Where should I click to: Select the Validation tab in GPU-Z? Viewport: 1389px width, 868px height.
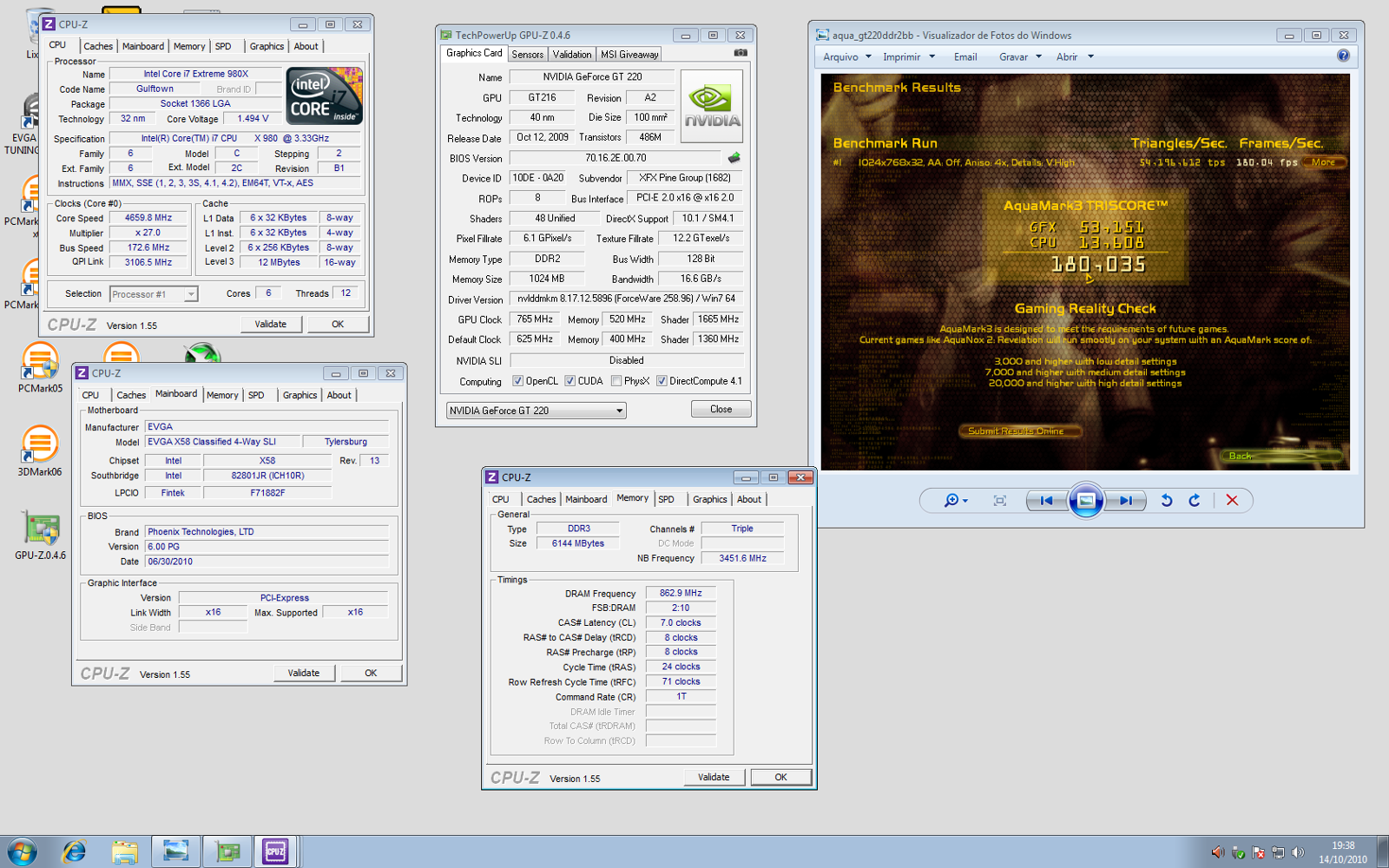[572, 54]
